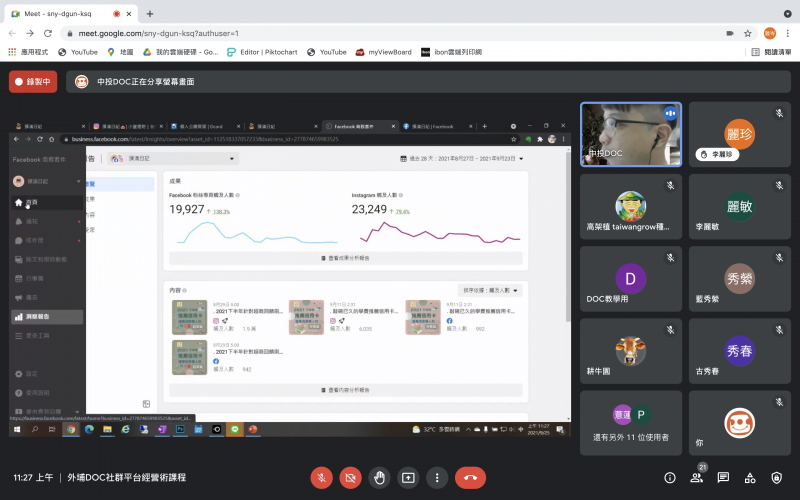The image size is (800, 500).
Task: Click 首頁 home in shared Facebook sidebar
Action: pos(46,203)
